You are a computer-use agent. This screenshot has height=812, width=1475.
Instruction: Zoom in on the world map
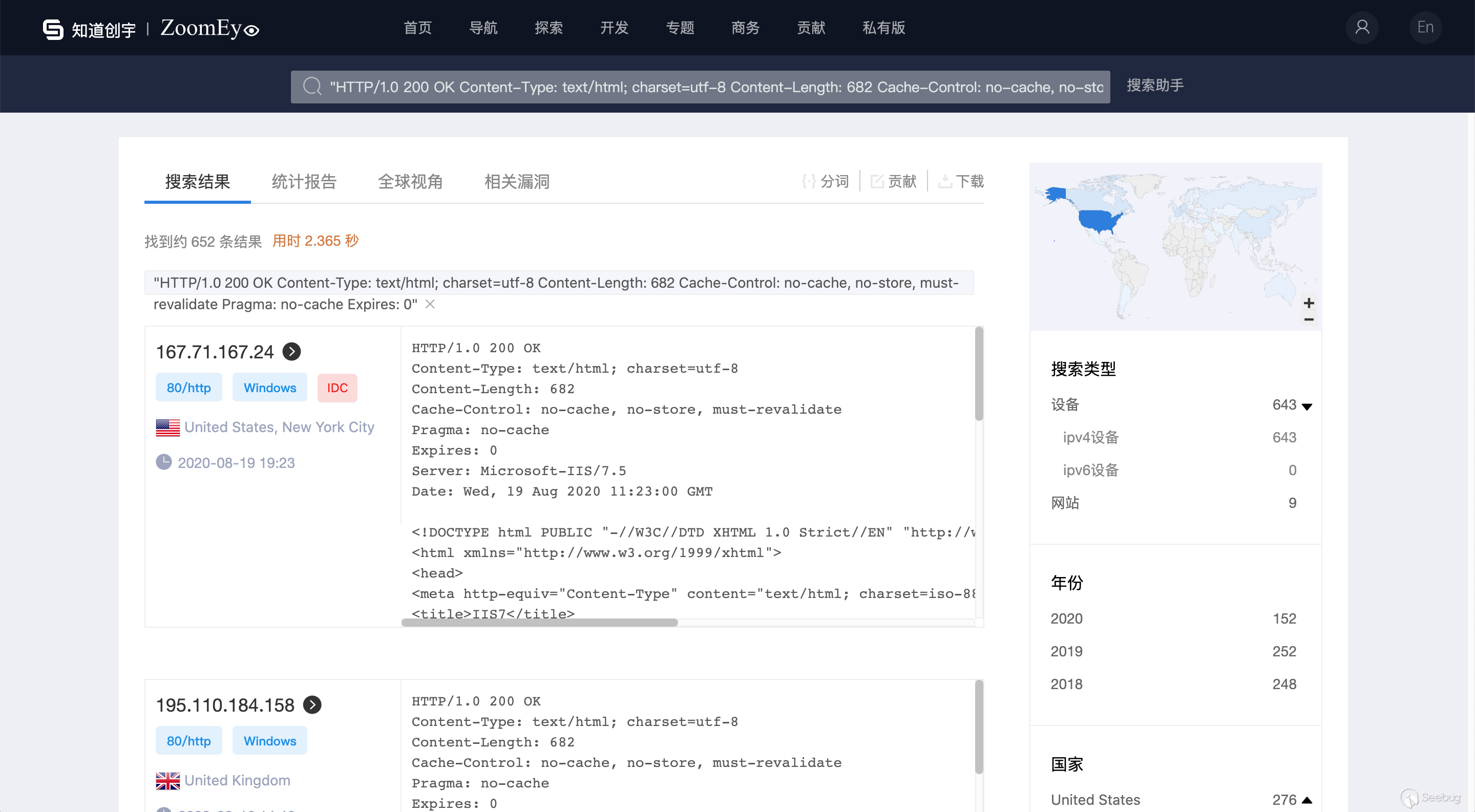pos(1309,303)
